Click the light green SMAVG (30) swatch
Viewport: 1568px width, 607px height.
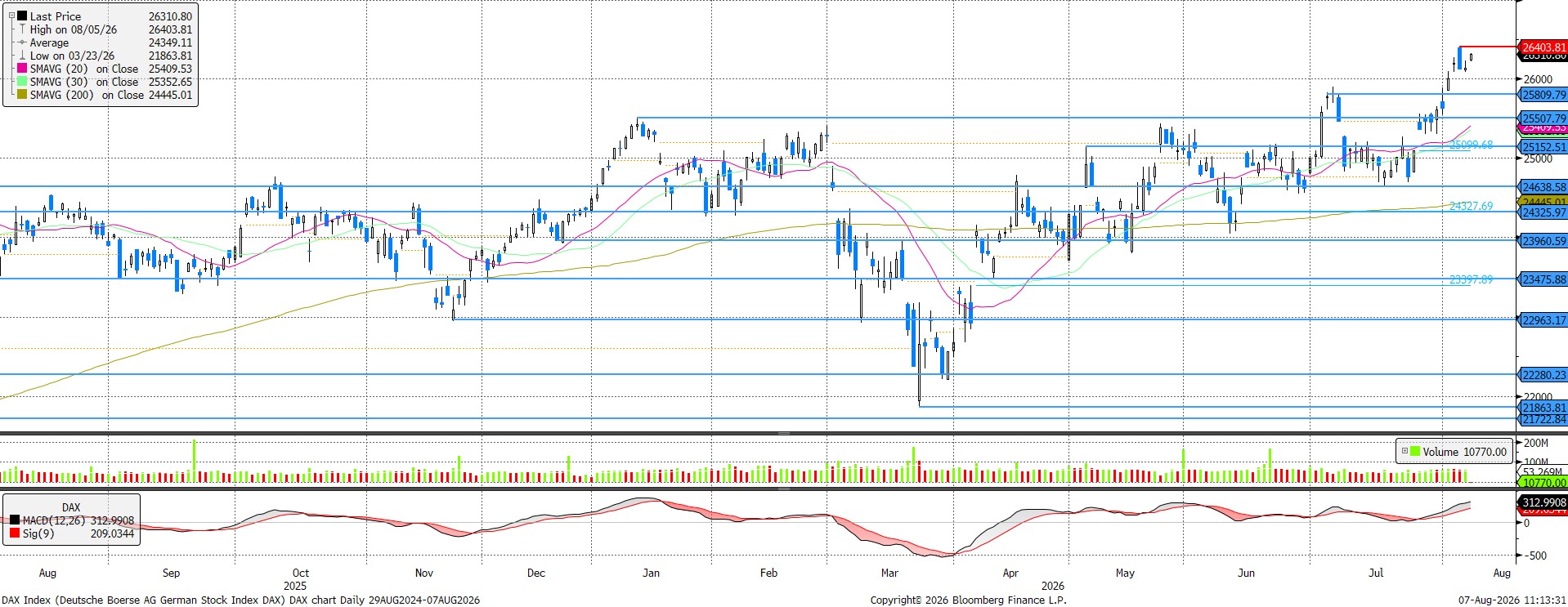[22, 82]
